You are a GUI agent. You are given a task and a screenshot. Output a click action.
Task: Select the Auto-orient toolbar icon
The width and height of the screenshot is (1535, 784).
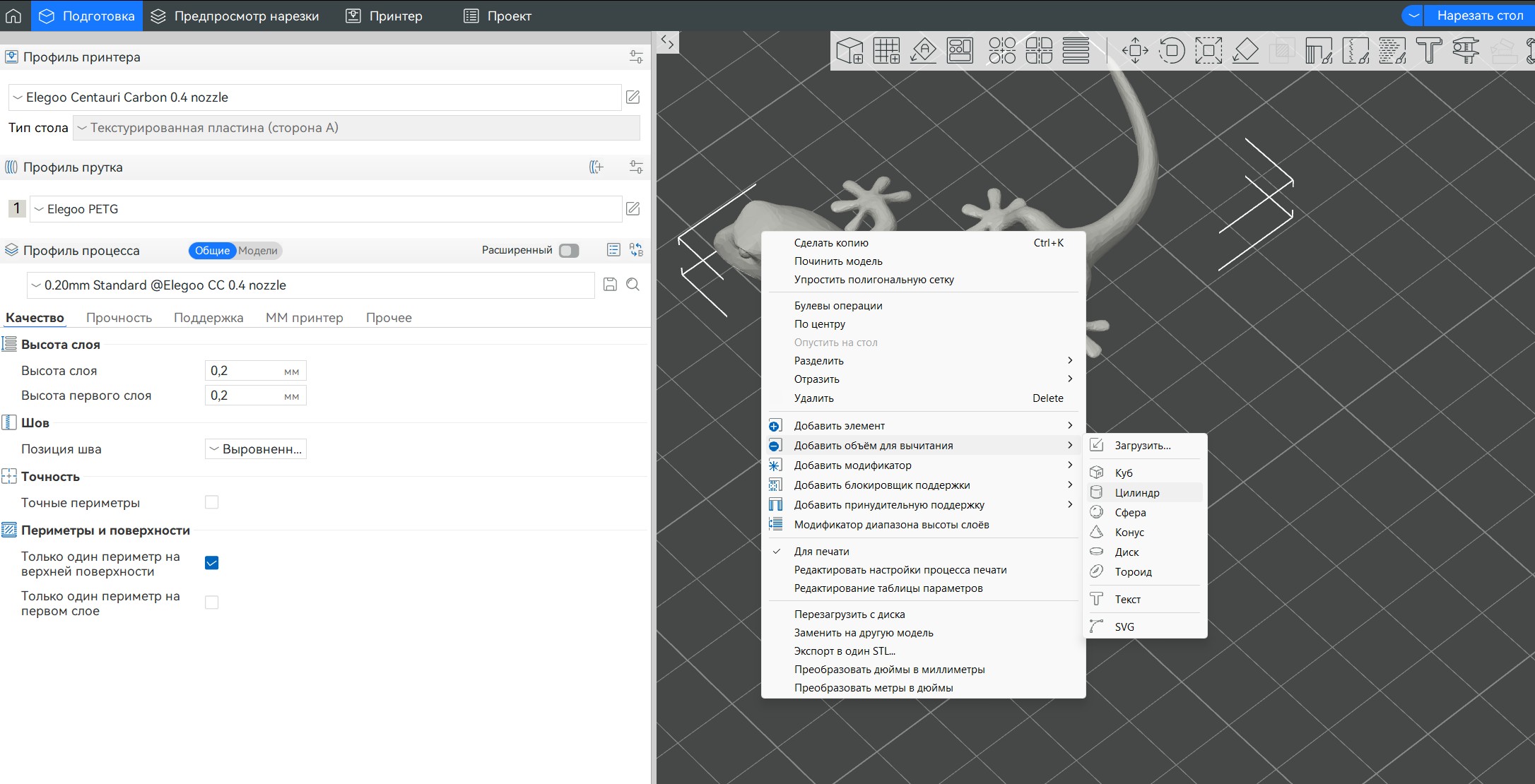[923, 51]
